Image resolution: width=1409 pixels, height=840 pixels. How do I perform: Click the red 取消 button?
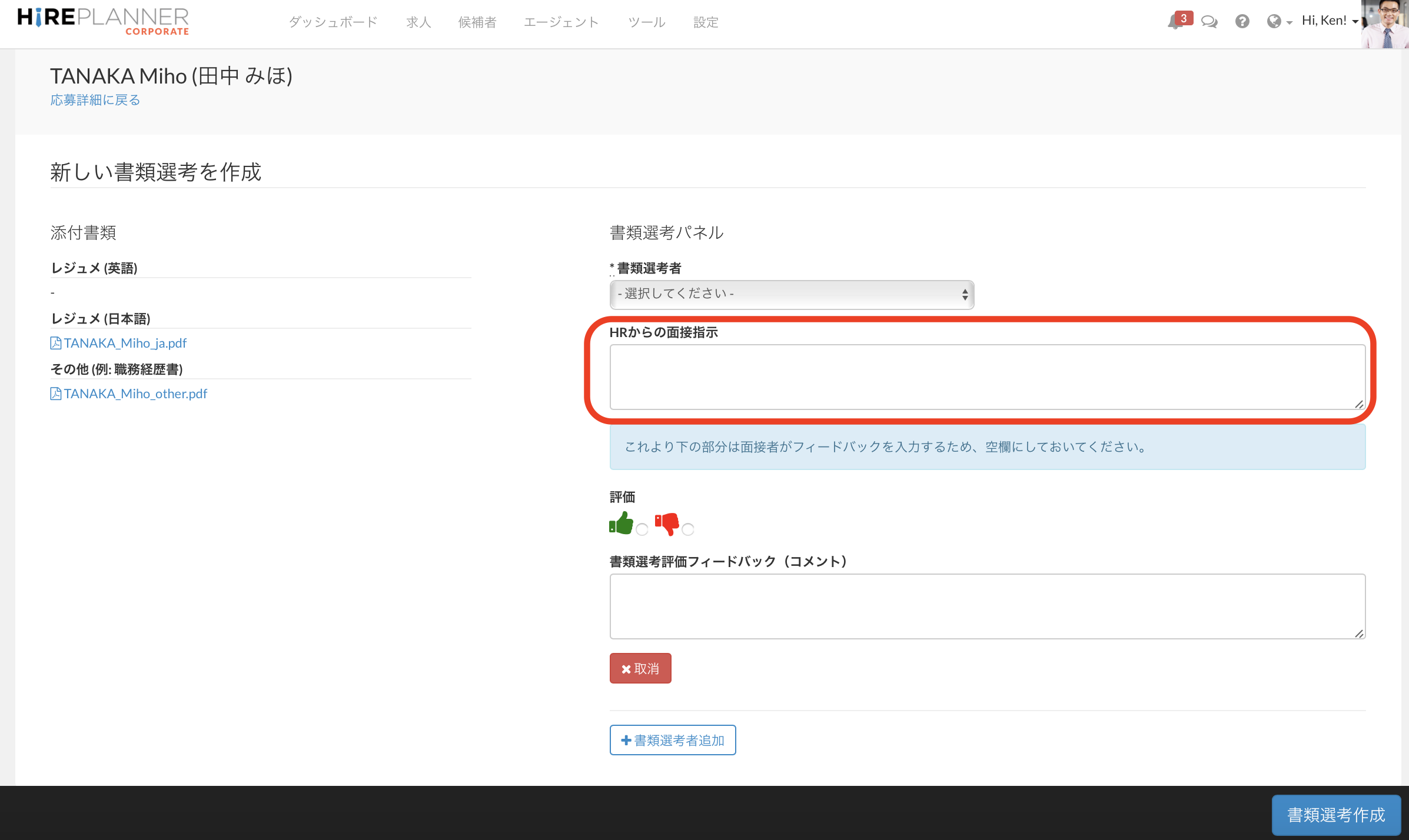[640, 668]
